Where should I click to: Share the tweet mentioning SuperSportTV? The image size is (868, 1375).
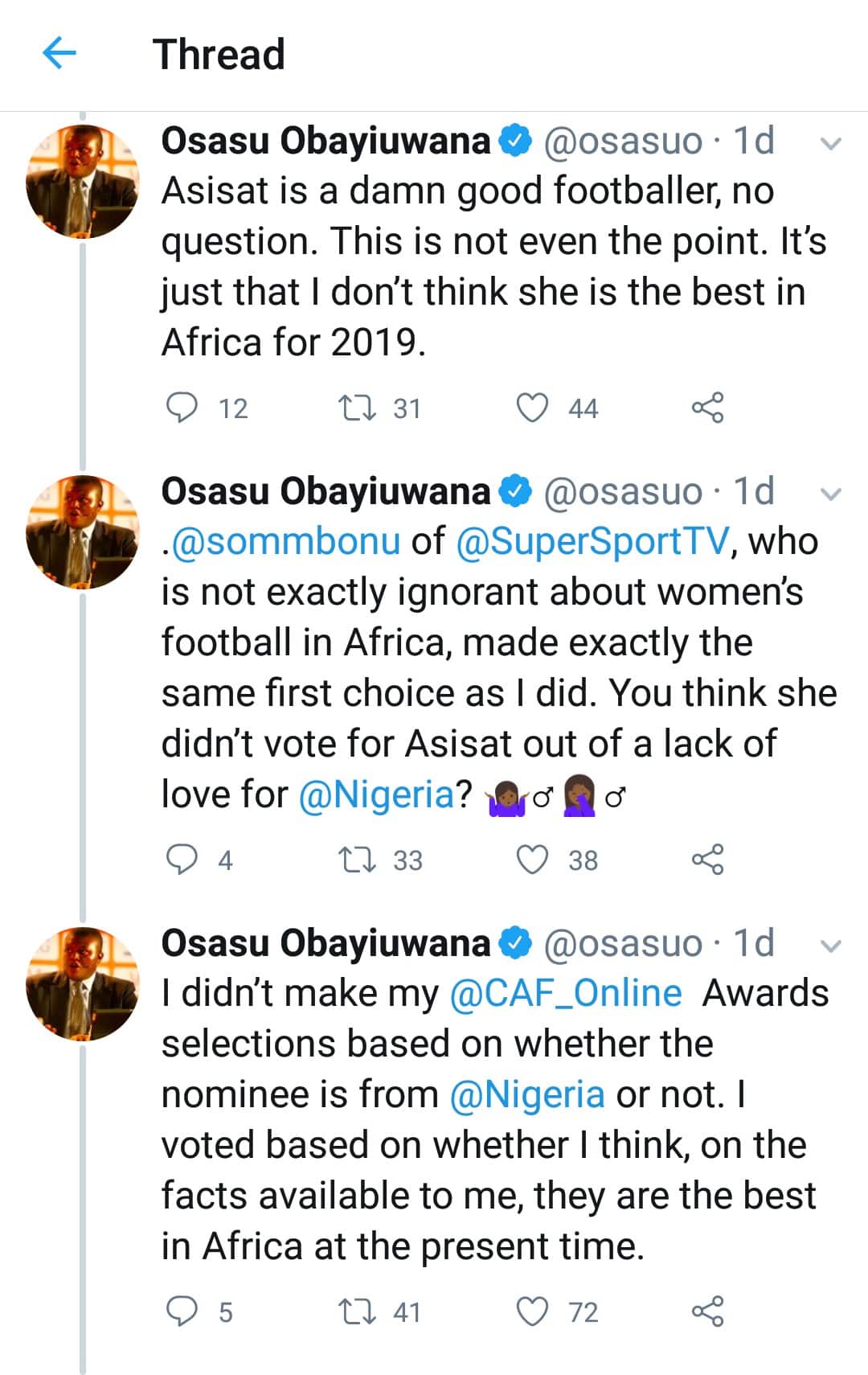[707, 860]
